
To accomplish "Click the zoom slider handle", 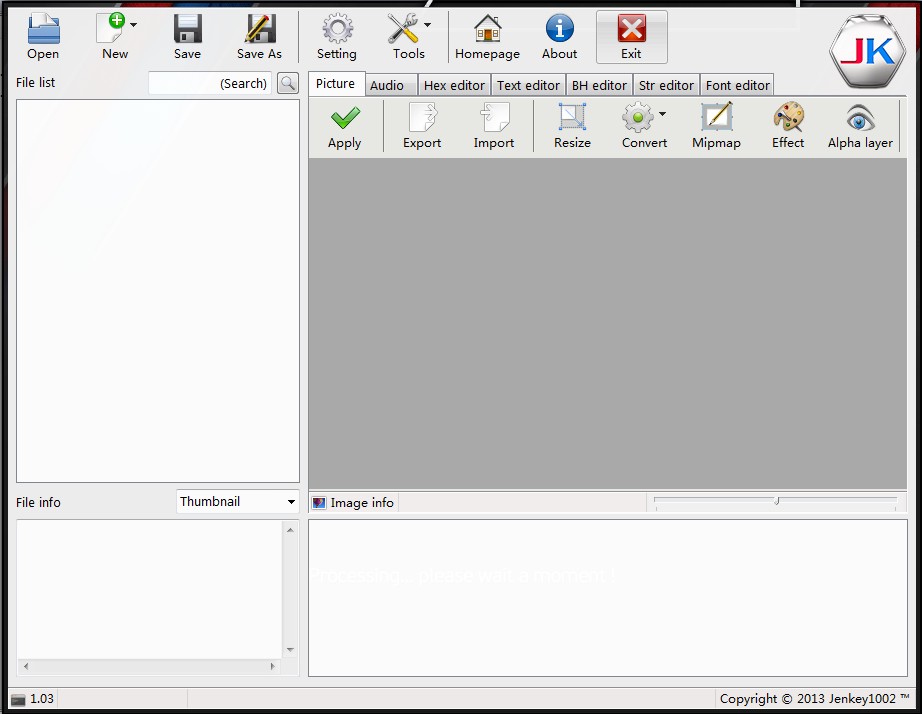I will coord(777,501).
